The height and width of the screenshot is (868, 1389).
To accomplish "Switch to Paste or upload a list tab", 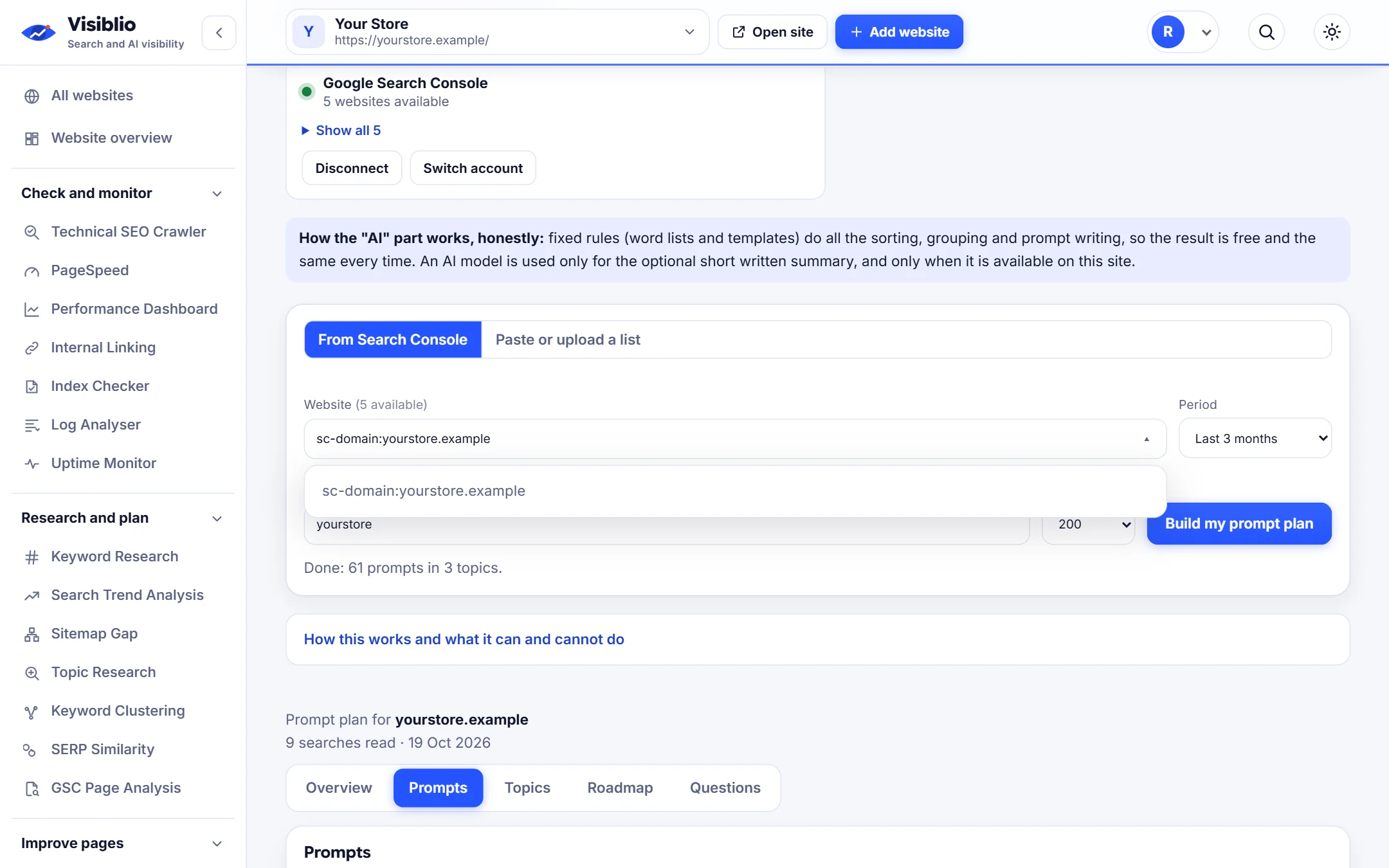I will (x=568, y=339).
